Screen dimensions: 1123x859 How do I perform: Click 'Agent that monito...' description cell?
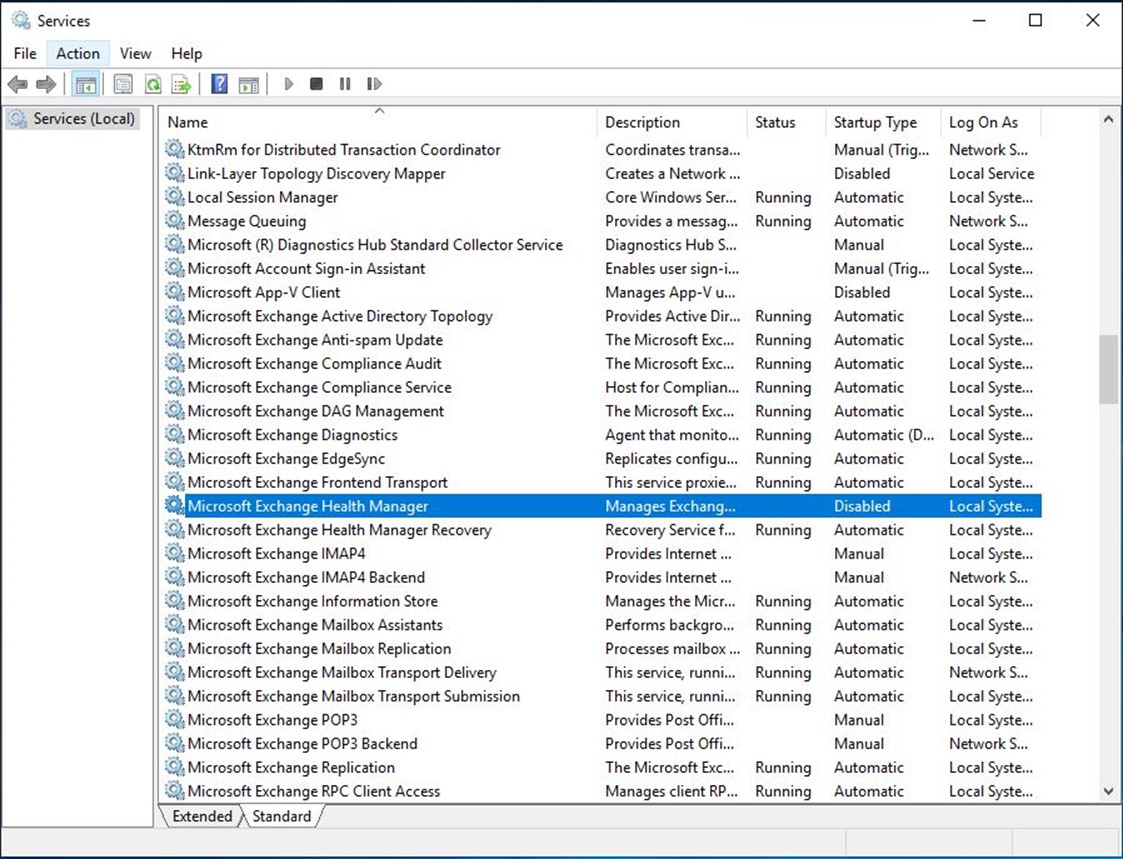(x=672, y=434)
